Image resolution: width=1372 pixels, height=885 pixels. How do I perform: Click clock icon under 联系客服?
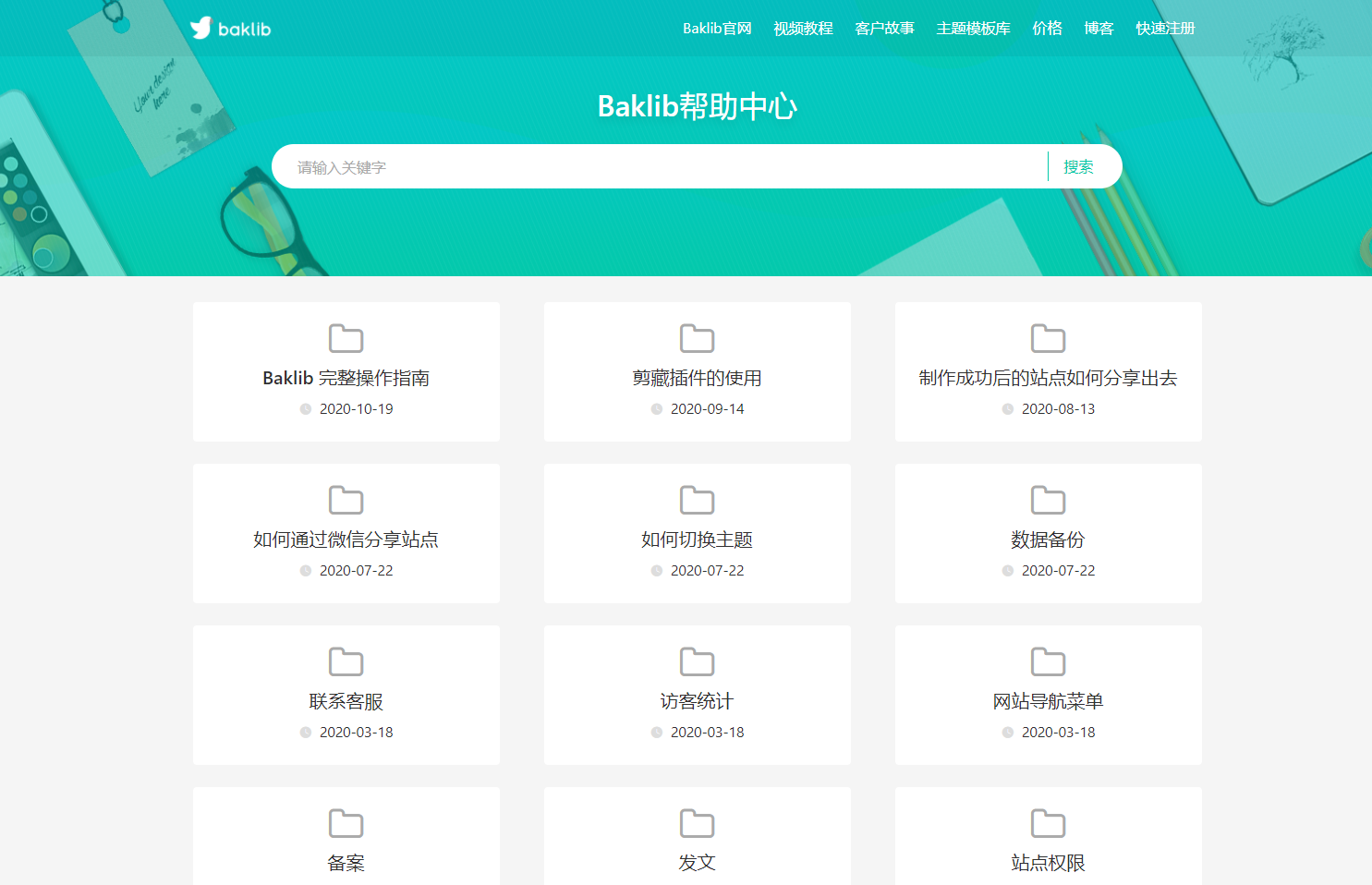(306, 733)
